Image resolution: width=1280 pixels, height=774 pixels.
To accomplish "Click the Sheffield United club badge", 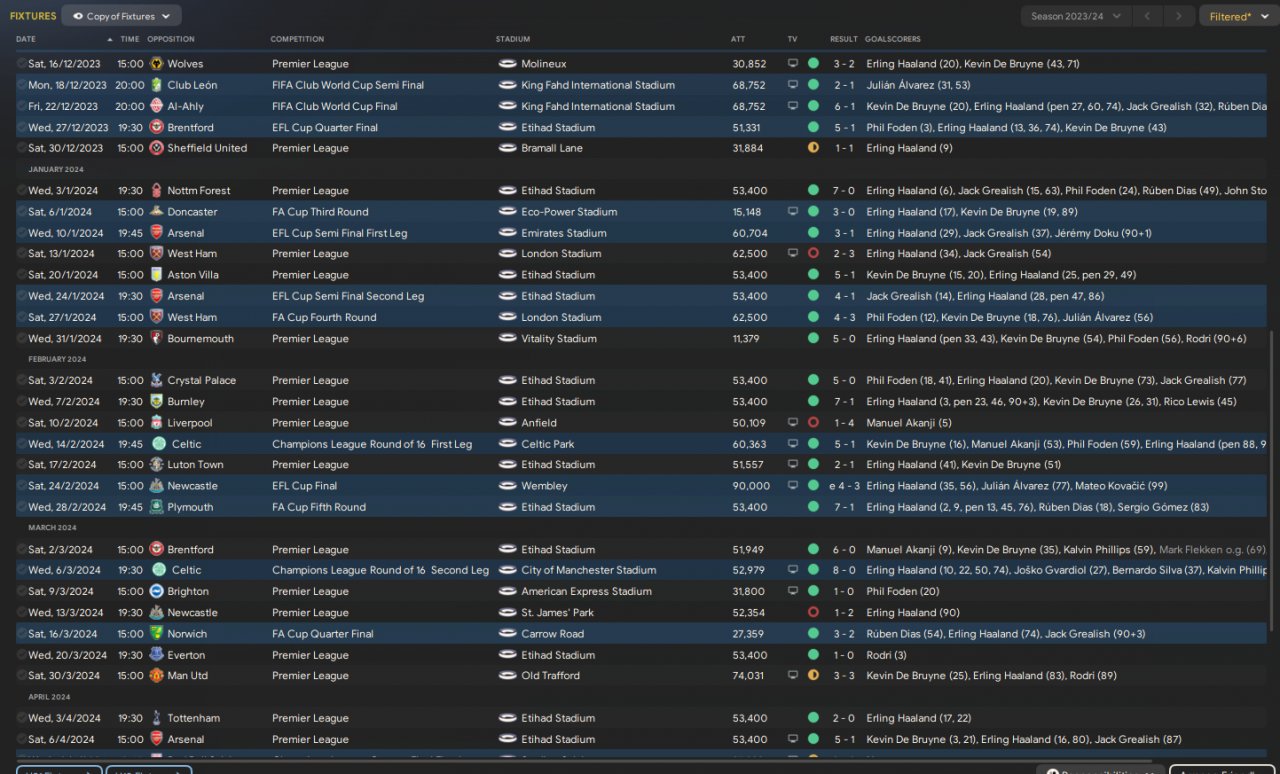I will pyautogui.click(x=156, y=148).
